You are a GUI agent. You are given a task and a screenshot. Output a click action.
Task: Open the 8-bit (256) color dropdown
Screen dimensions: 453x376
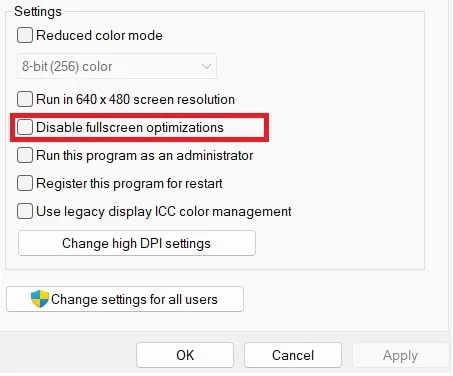(x=117, y=66)
